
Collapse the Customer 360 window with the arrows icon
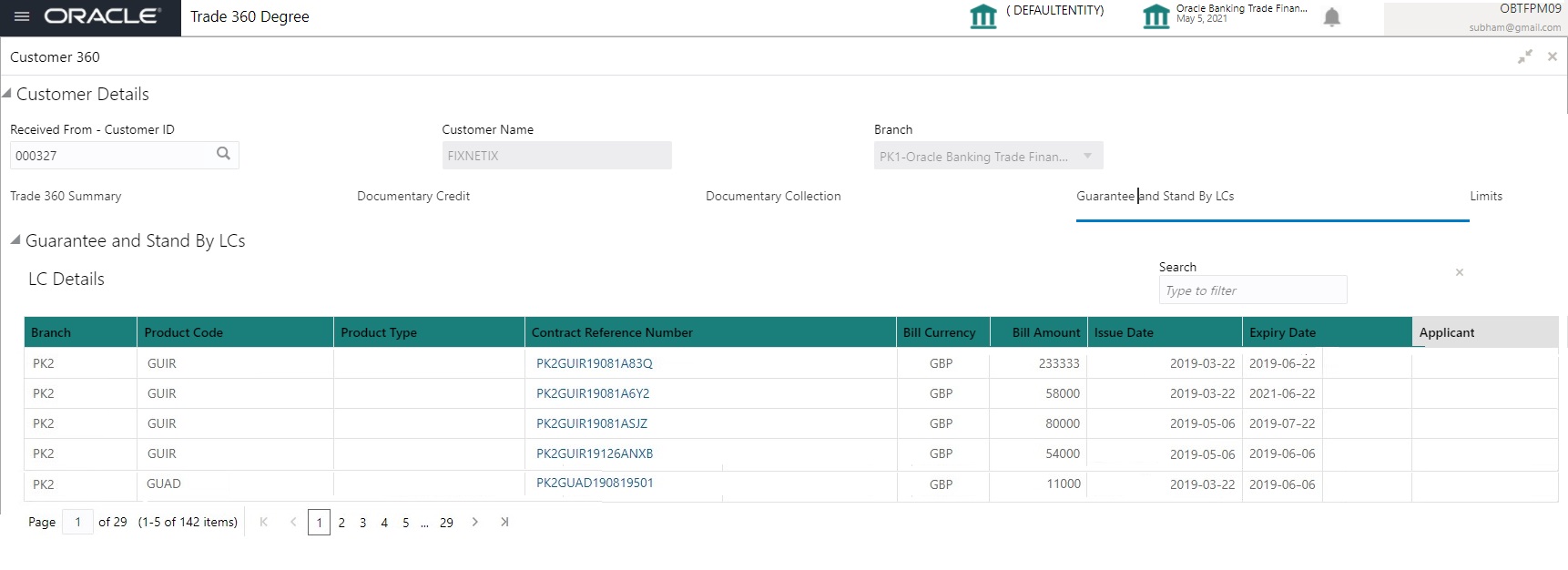click(1524, 57)
